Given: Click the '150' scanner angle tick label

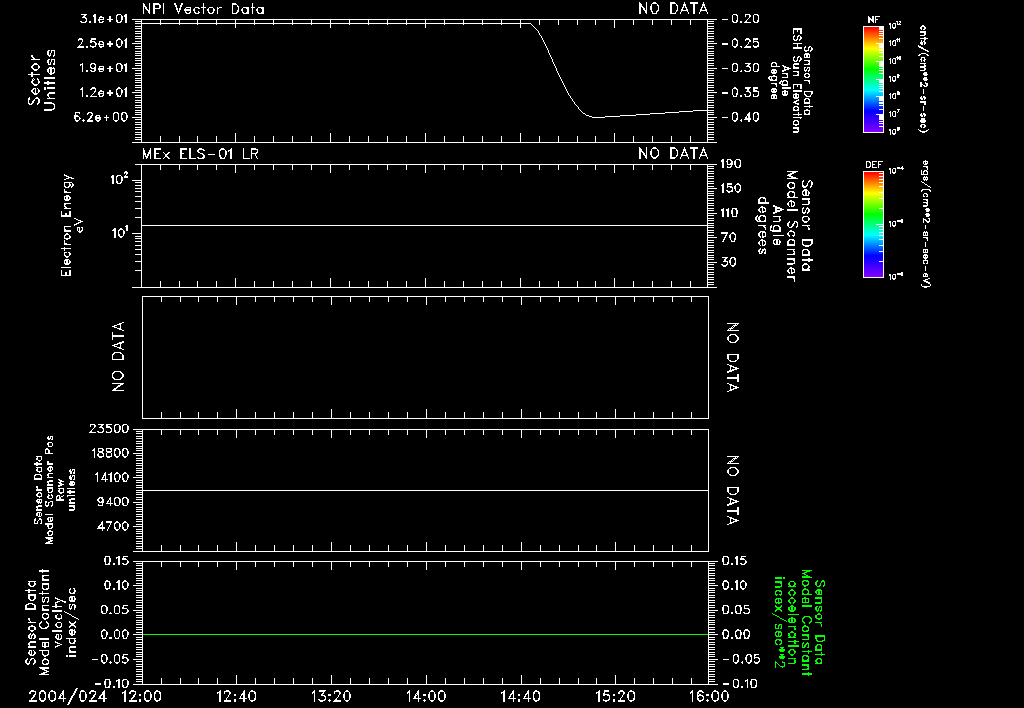Looking at the screenshot, I should [x=731, y=189].
